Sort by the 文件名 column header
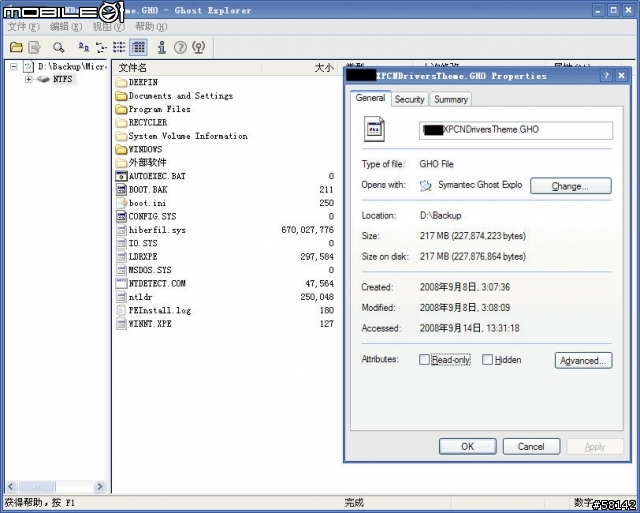This screenshot has width=640, height=513. pyautogui.click(x=187, y=68)
